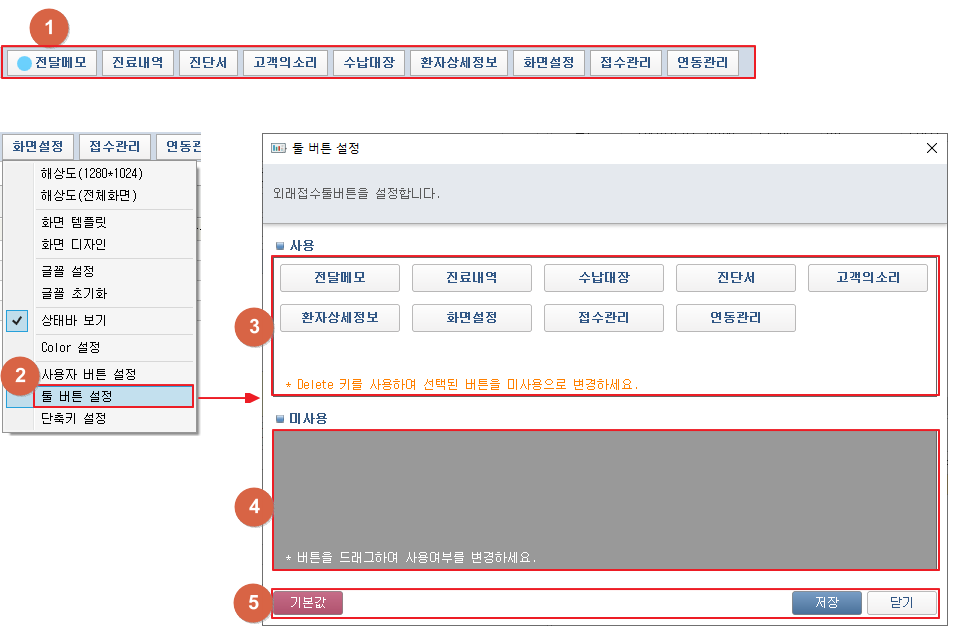
Task: Click the 툴 버튼 설정 title icon
Action: [279, 148]
